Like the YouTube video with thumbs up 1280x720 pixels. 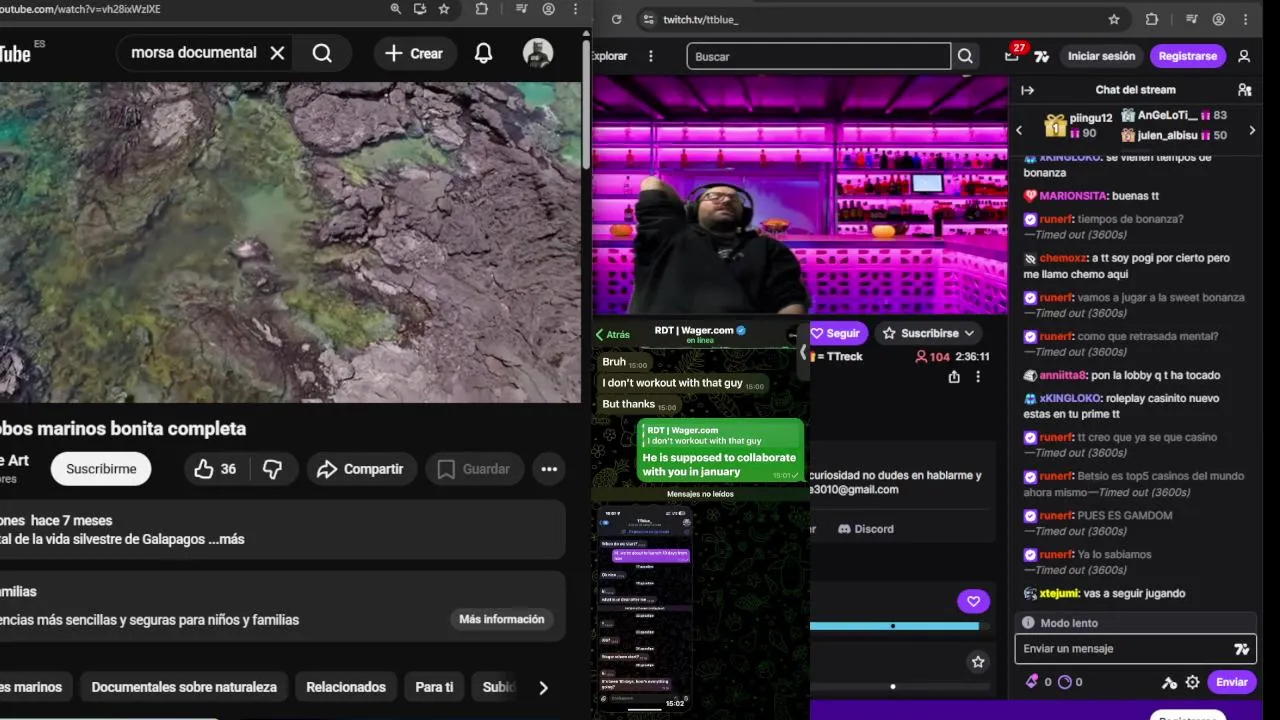click(x=215, y=469)
